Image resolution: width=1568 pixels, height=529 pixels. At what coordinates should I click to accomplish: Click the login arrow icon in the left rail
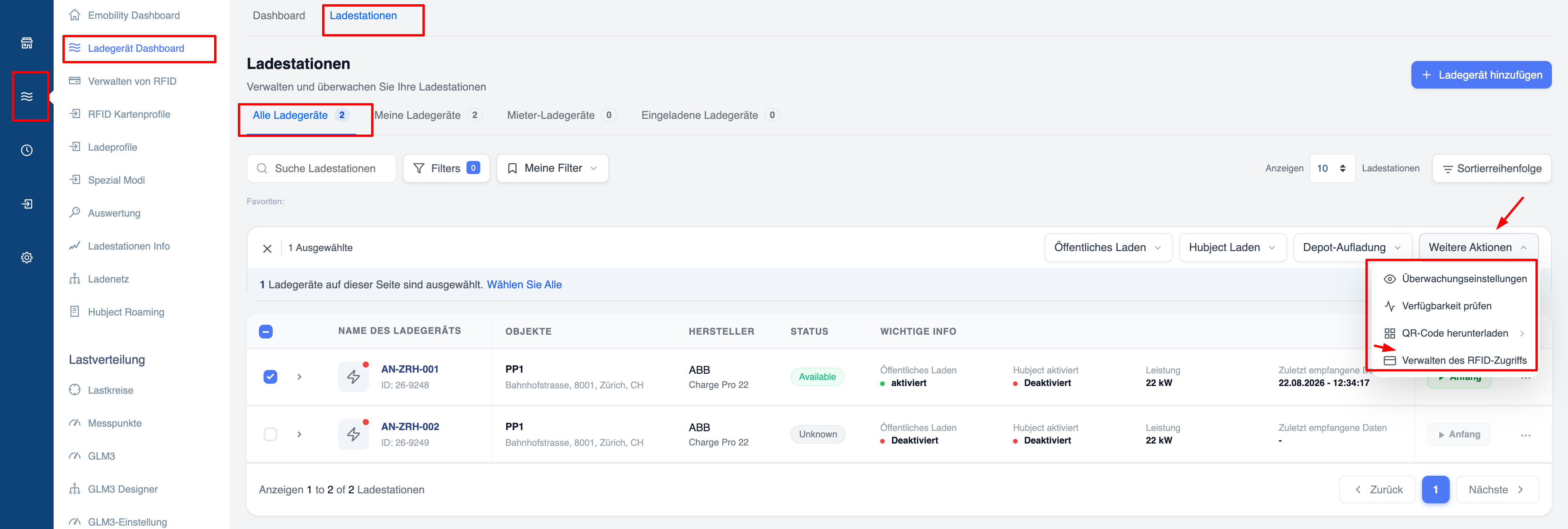tap(27, 204)
